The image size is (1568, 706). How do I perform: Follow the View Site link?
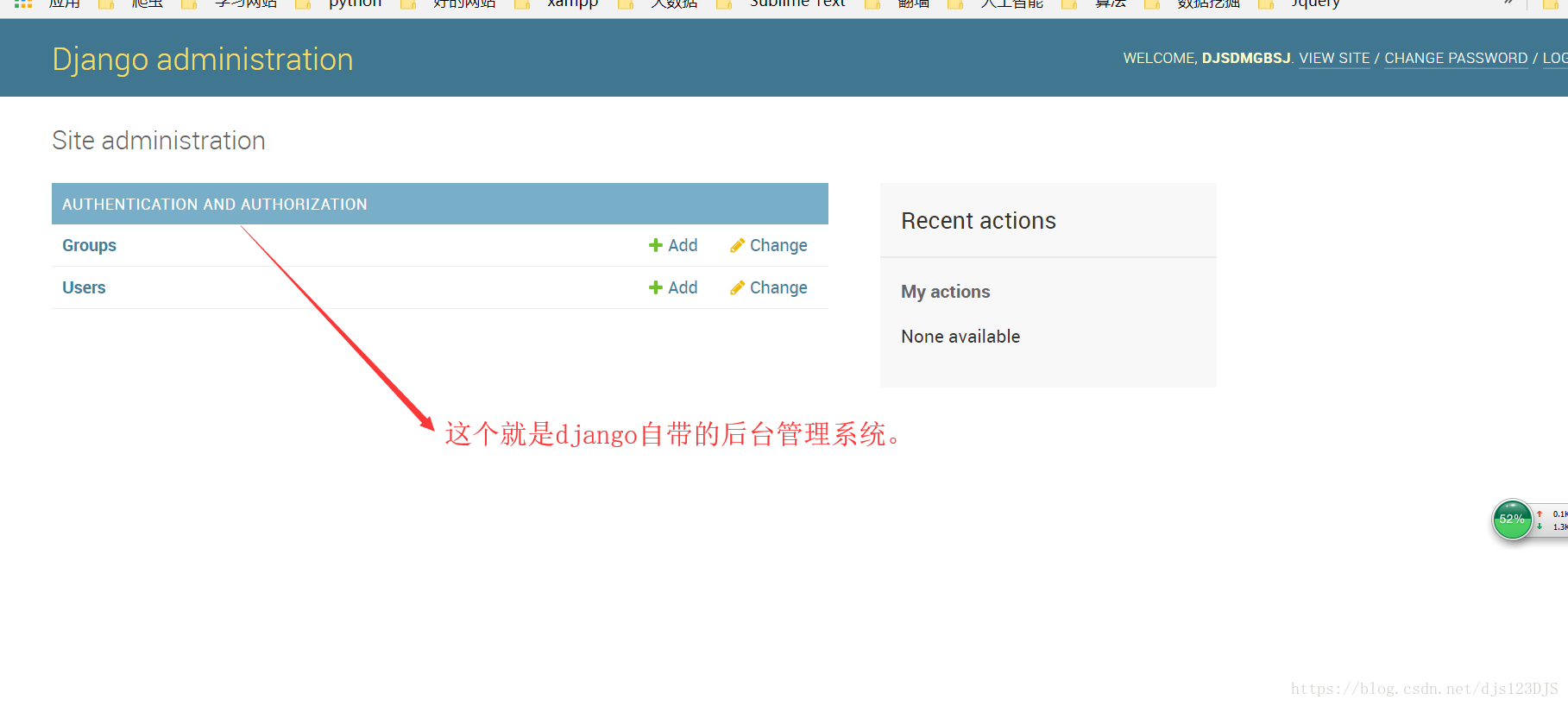pyautogui.click(x=1334, y=58)
